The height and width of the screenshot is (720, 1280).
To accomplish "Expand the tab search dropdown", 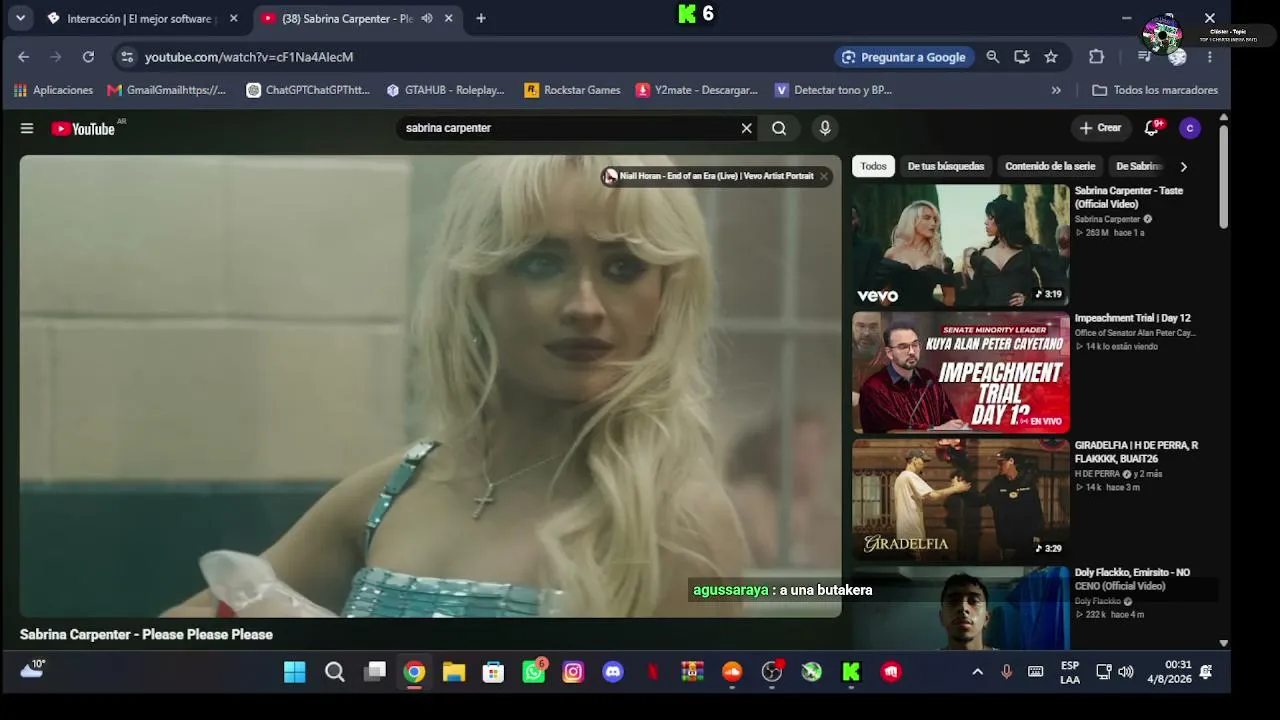I will 20,18.
